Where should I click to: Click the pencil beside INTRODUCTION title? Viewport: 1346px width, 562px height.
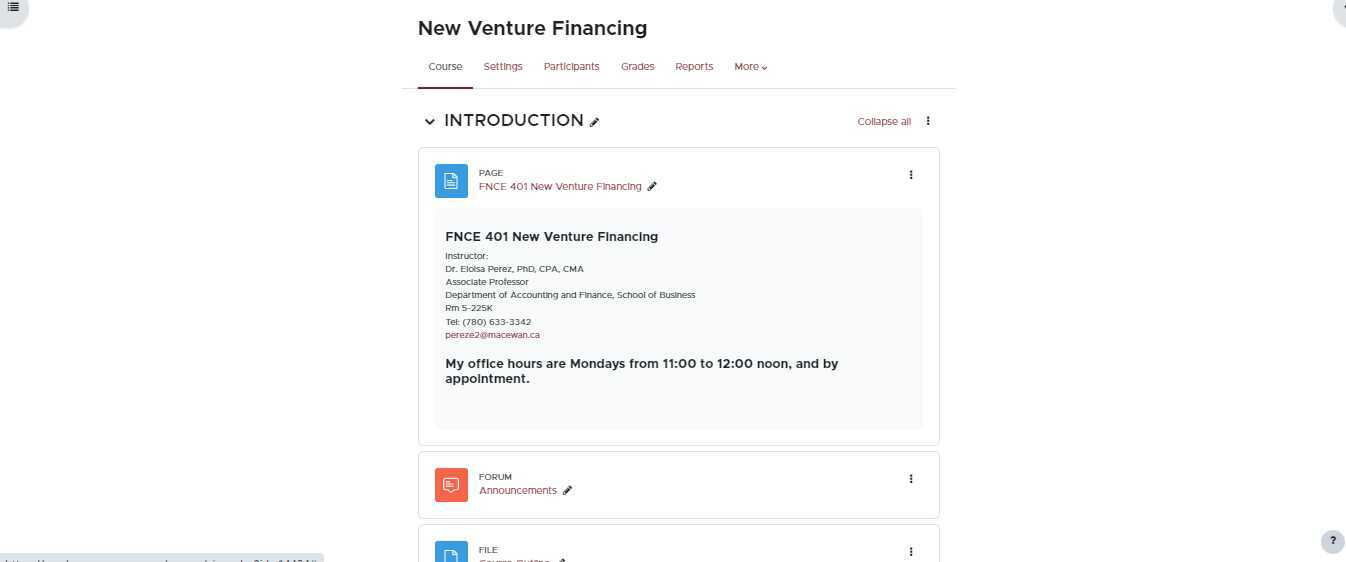pyautogui.click(x=594, y=122)
